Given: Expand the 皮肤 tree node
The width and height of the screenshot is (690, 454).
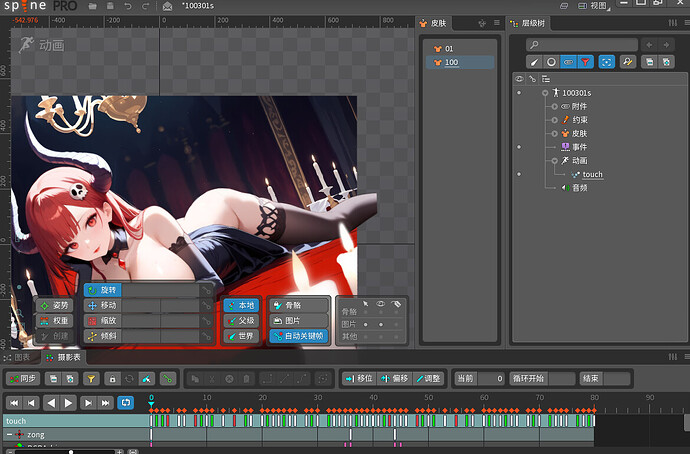Looking at the screenshot, I should coord(554,133).
